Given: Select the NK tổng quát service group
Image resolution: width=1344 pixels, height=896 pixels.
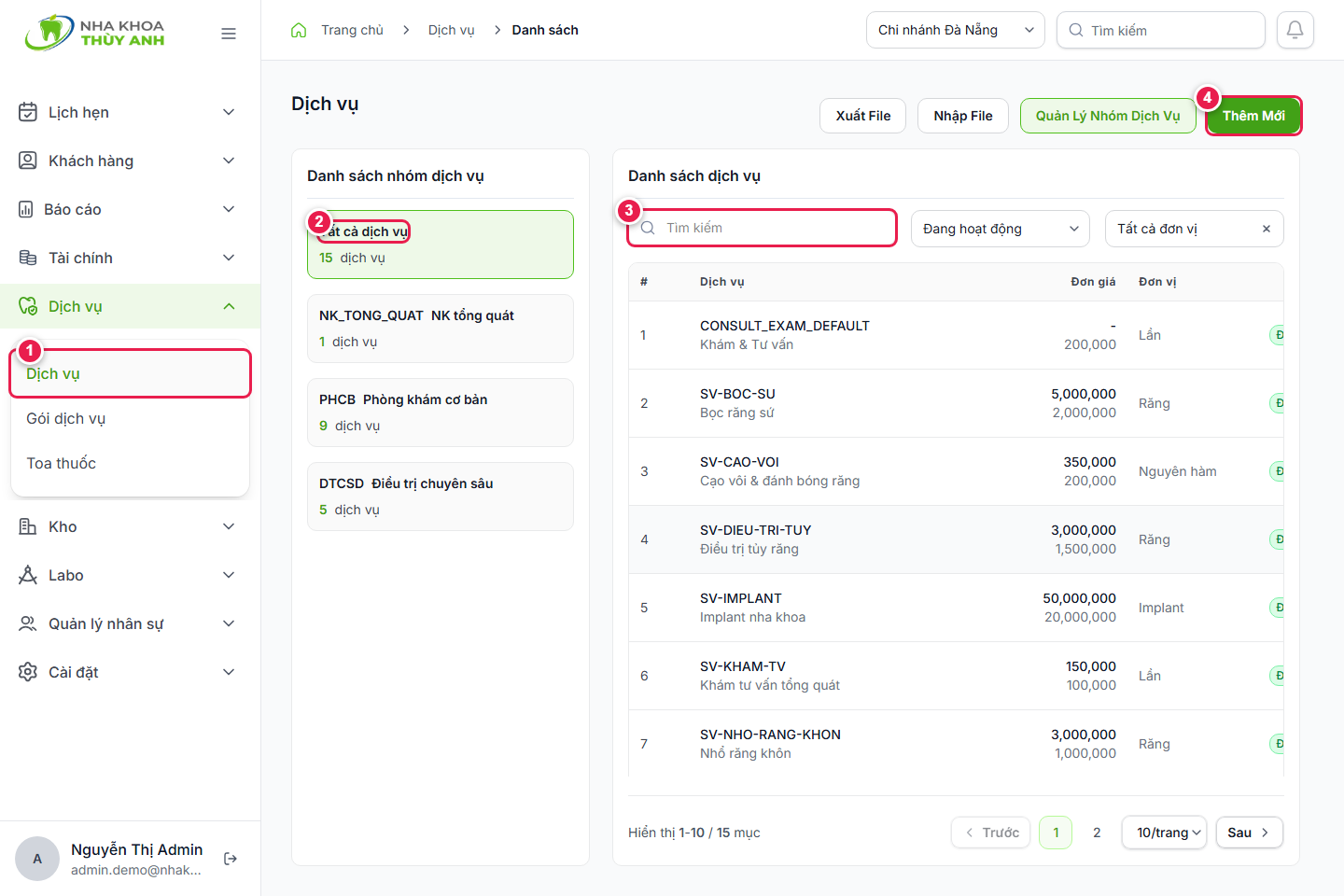Looking at the screenshot, I should 441,329.
